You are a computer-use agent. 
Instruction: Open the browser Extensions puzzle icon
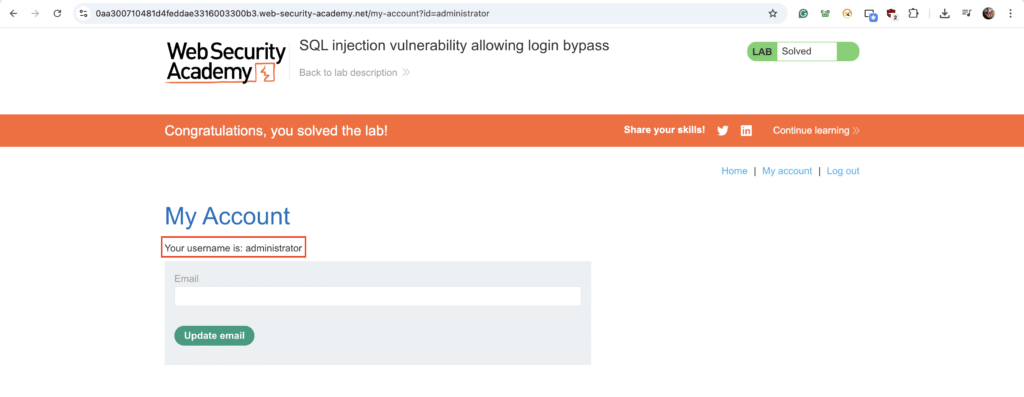click(914, 13)
